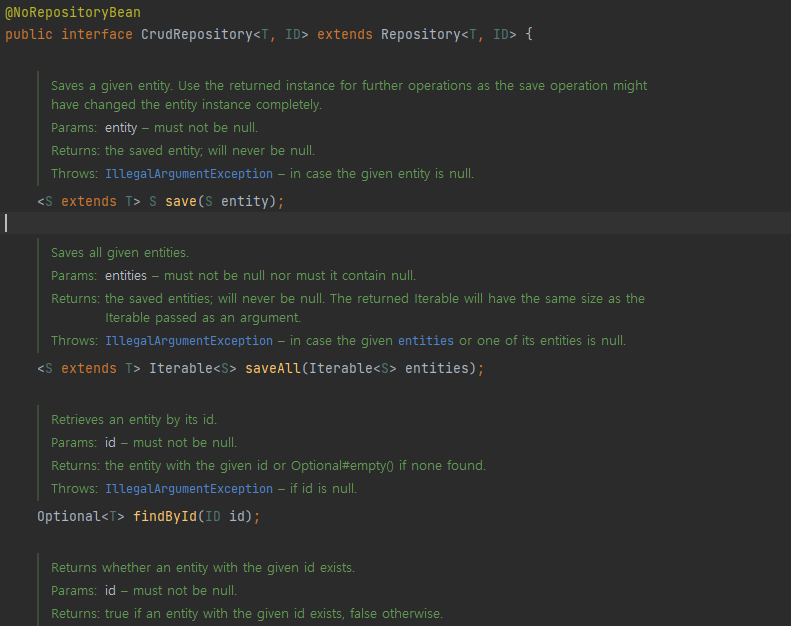Click 'Params: entity – must not be null.'
The width and height of the screenshot is (791, 626).
coord(154,128)
